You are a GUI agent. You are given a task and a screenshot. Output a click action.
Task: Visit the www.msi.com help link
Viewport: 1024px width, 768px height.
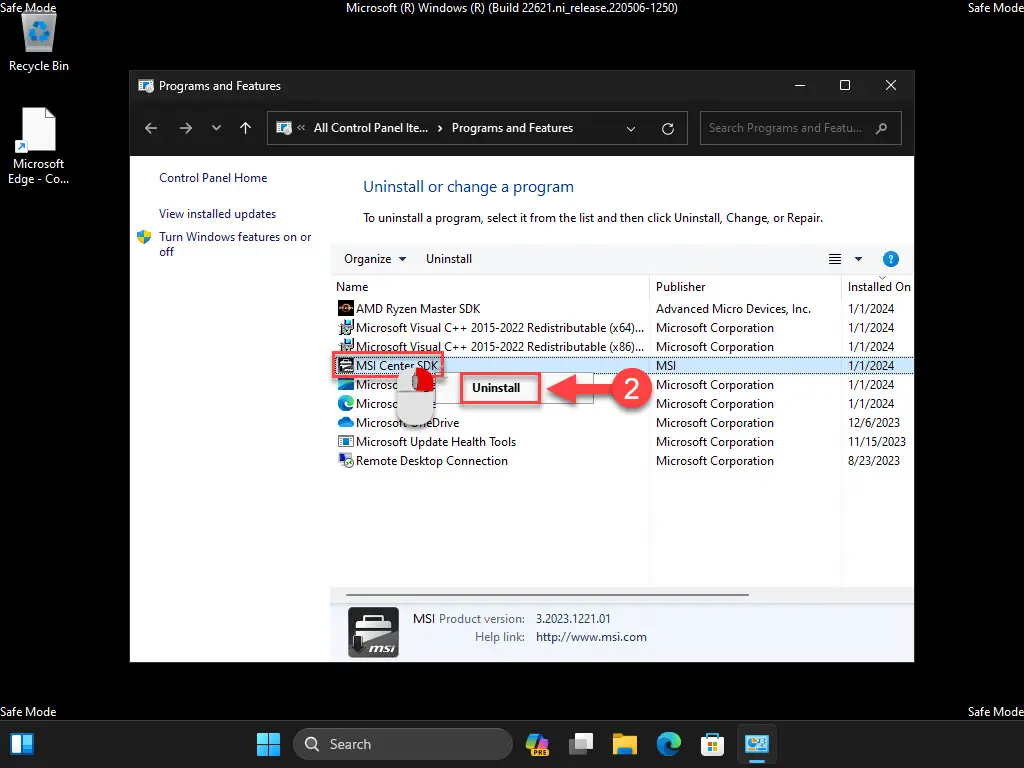pos(591,637)
